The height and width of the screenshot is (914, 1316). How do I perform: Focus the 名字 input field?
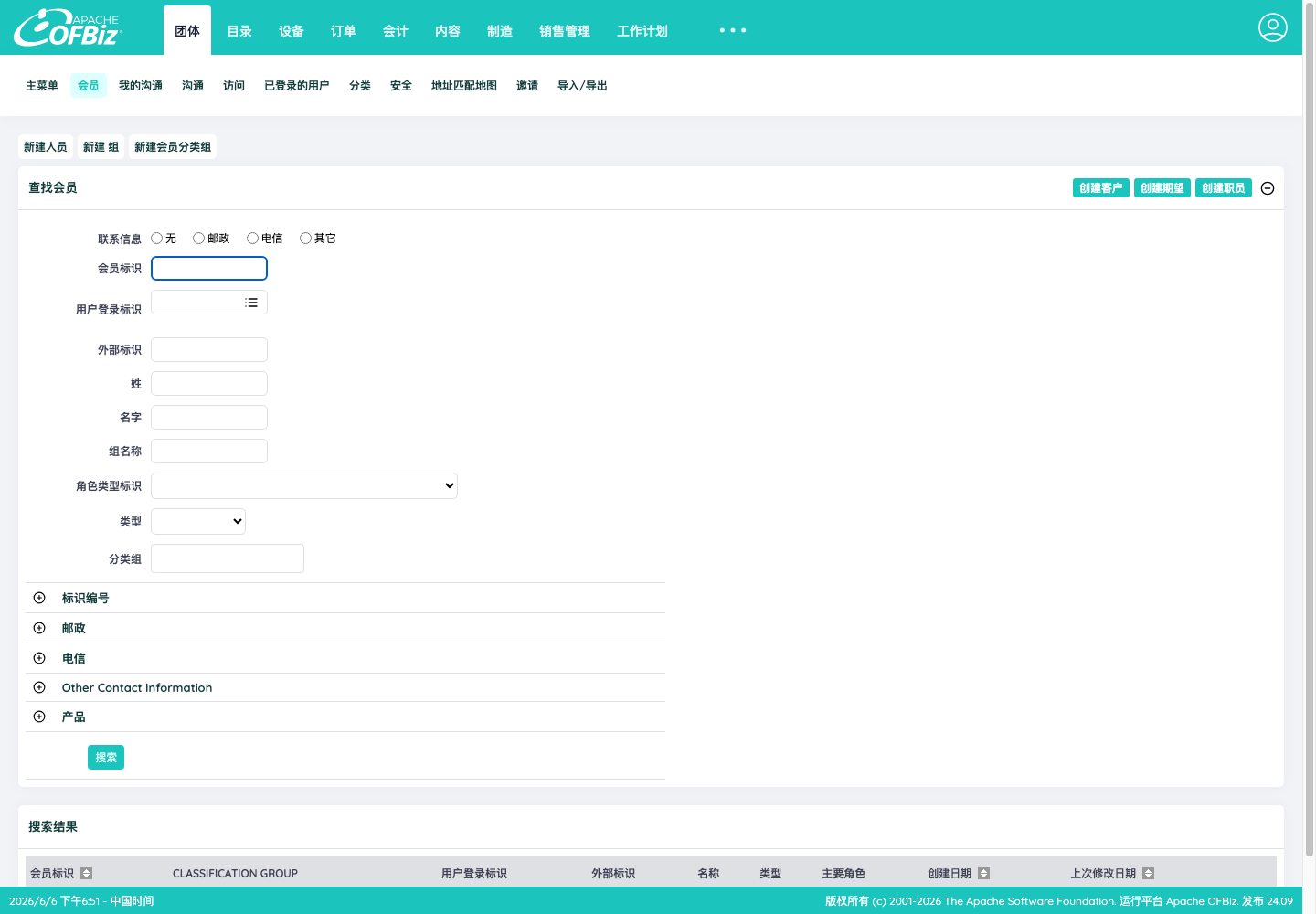pos(209,417)
